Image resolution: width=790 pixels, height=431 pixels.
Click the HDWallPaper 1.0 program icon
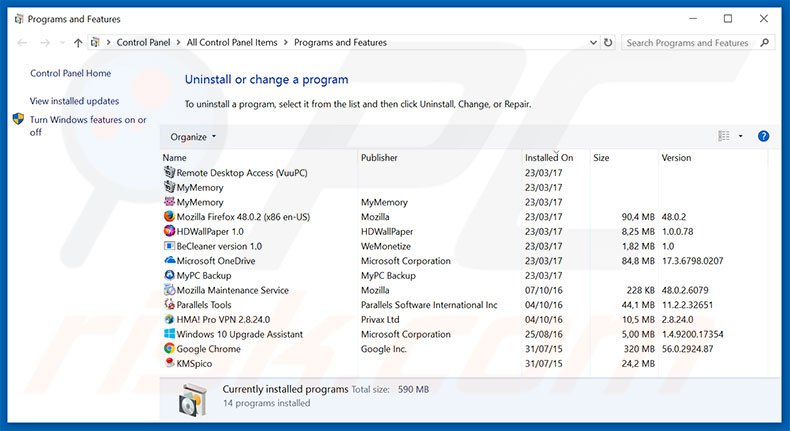(x=169, y=231)
